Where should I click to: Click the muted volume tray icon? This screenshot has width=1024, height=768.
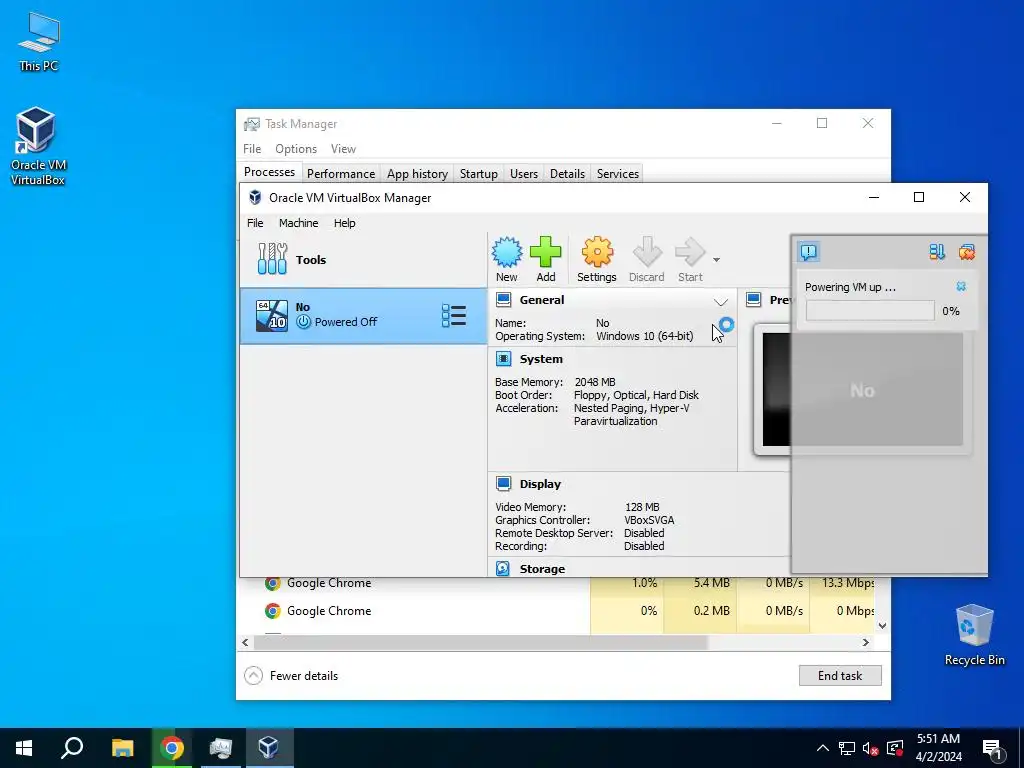click(x=871, y=748)
